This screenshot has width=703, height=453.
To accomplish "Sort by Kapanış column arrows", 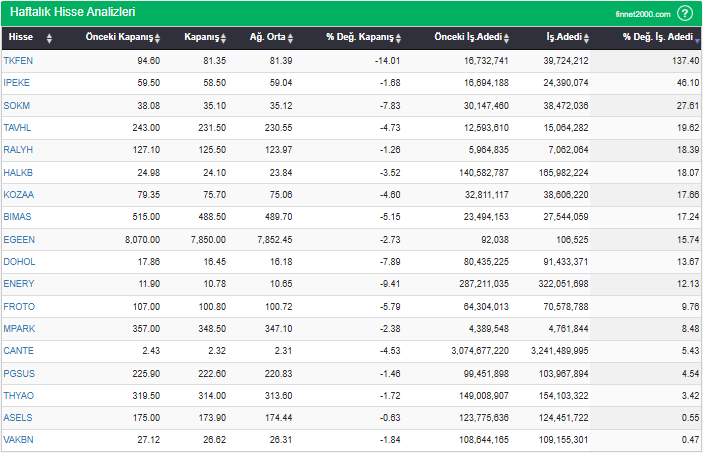I will click(x=225, y=38).
